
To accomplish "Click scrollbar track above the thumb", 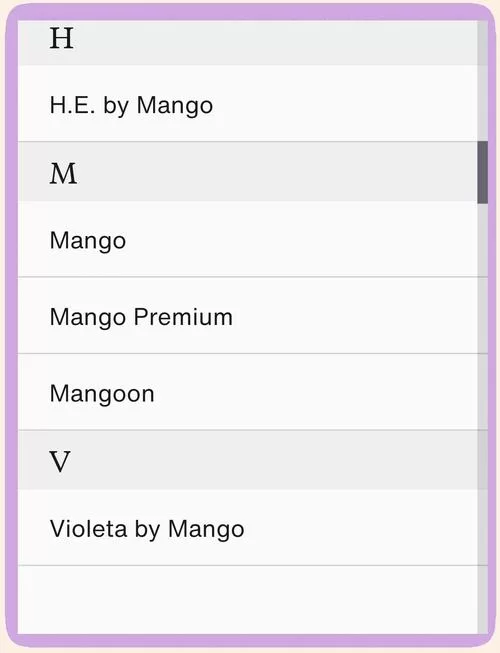I will 483,81.
